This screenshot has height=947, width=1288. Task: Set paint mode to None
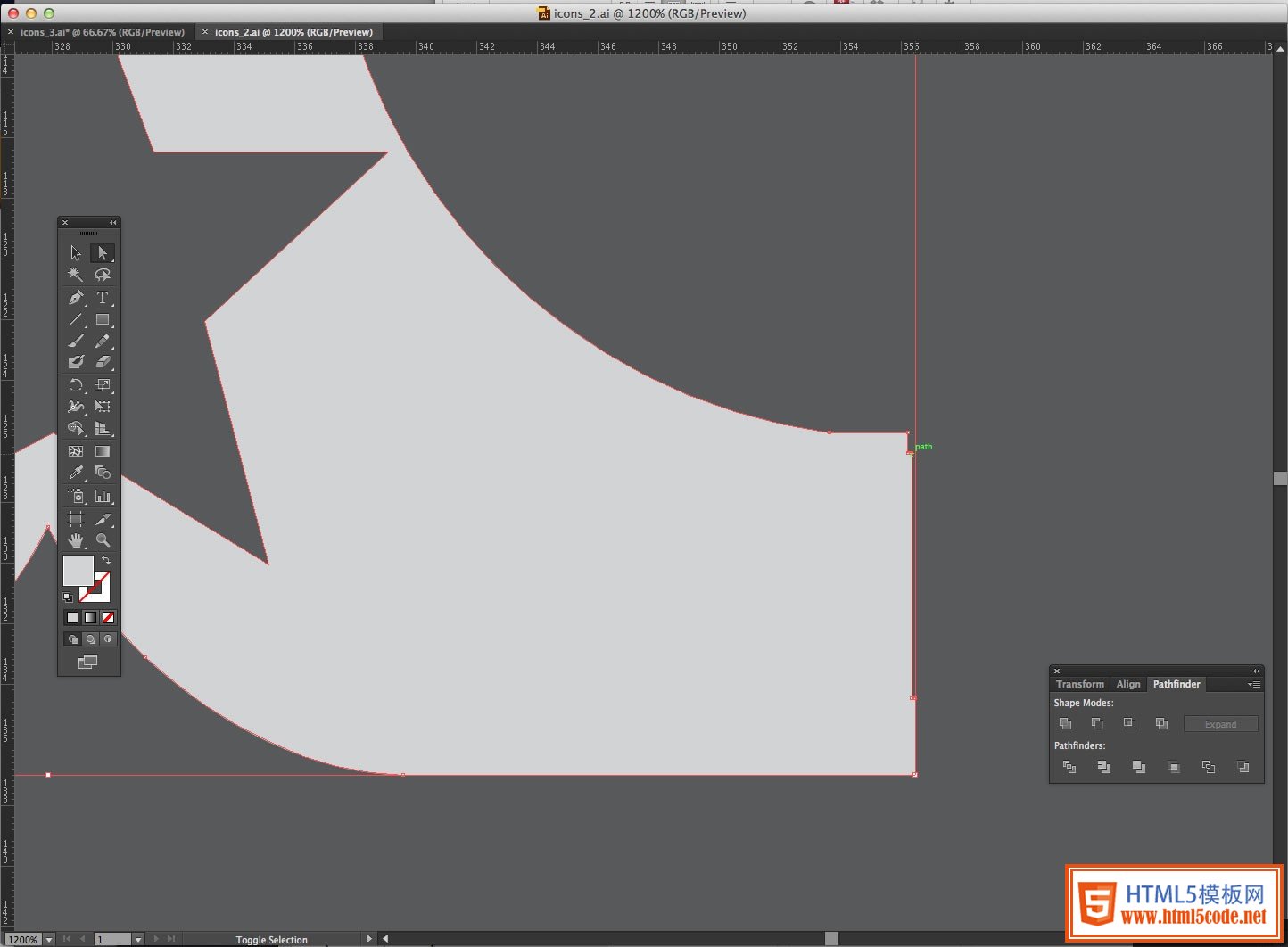pos(108,617)
